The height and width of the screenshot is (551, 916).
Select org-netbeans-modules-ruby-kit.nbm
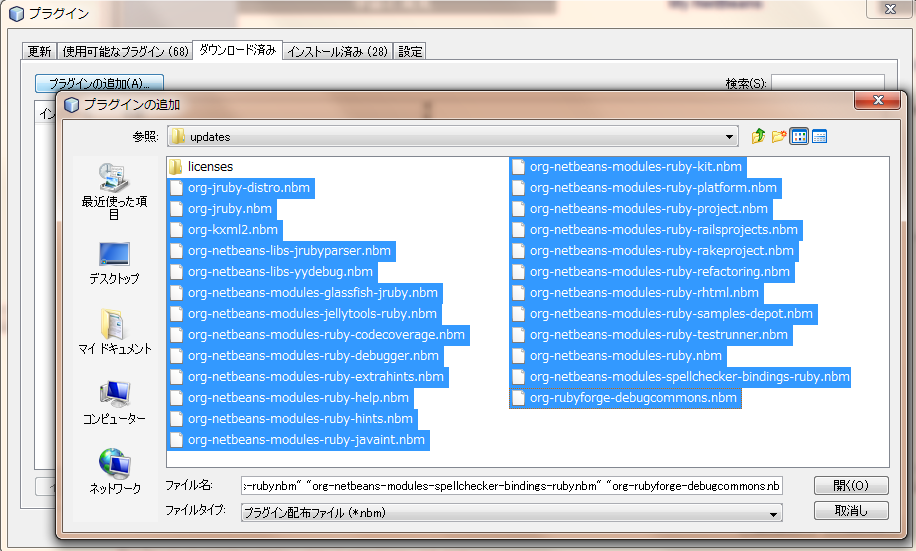(x=629, y=167)
